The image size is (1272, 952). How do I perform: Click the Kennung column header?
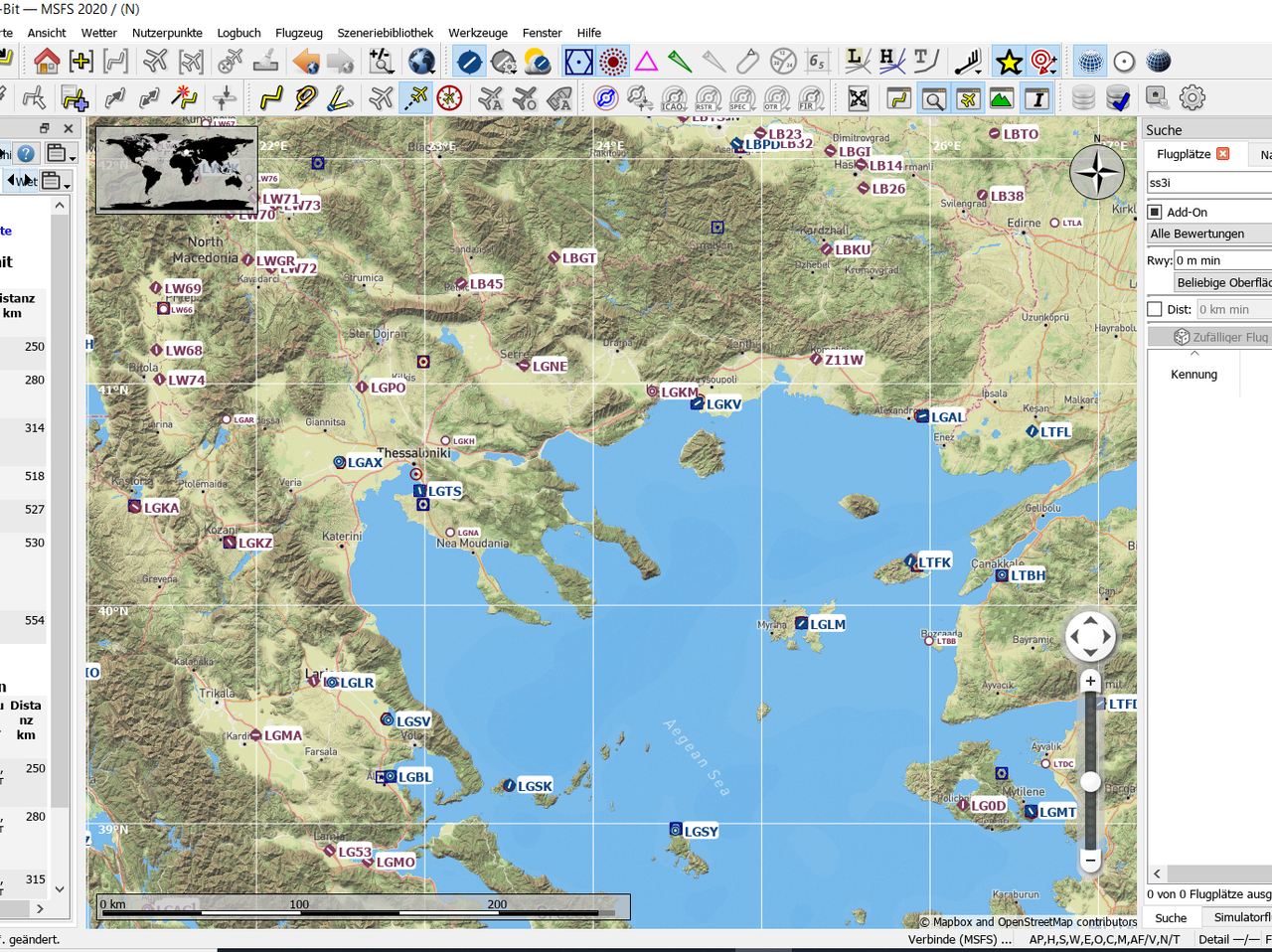[x=1193, y=375]
